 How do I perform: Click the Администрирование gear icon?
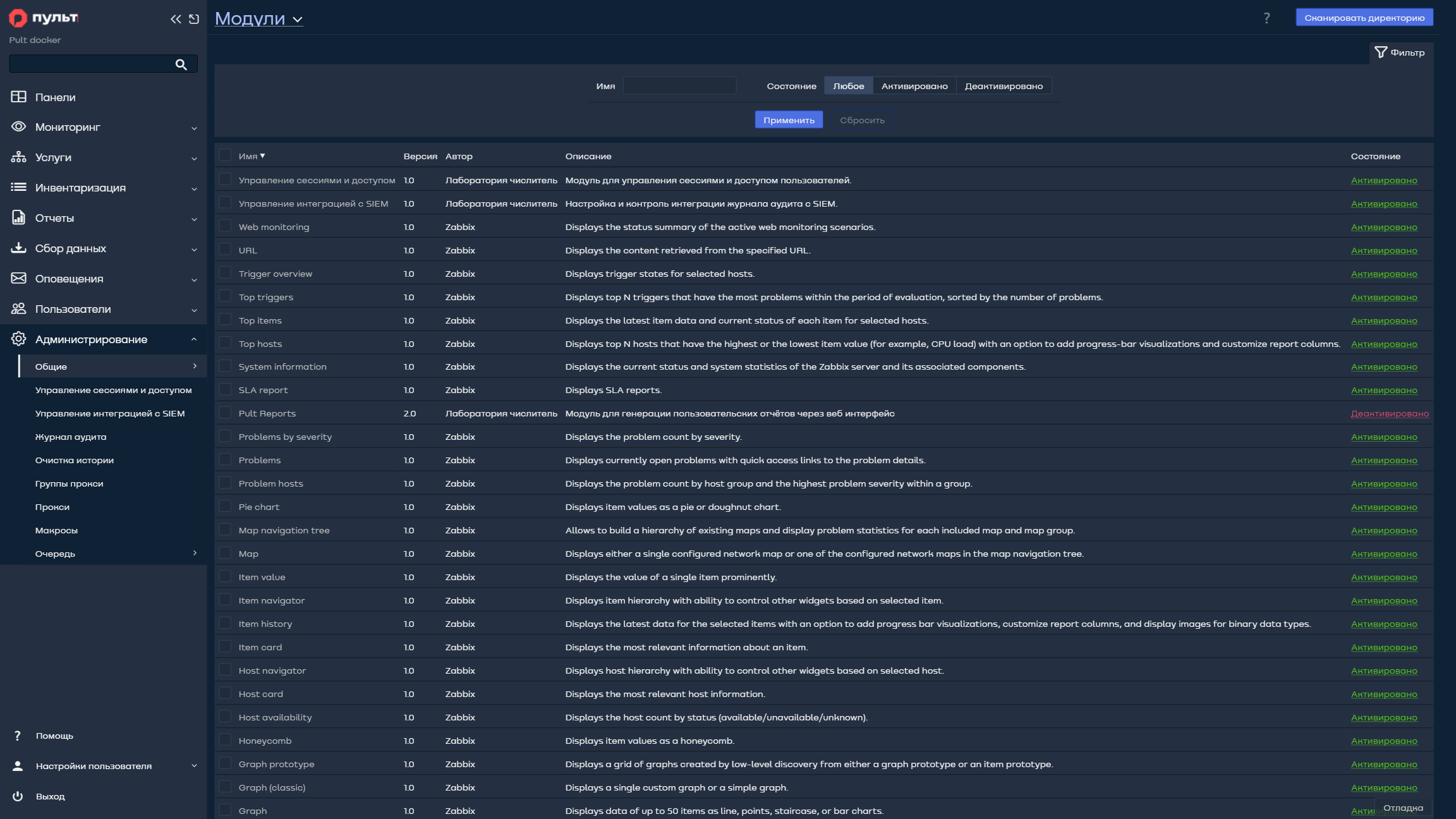point(19,339)
